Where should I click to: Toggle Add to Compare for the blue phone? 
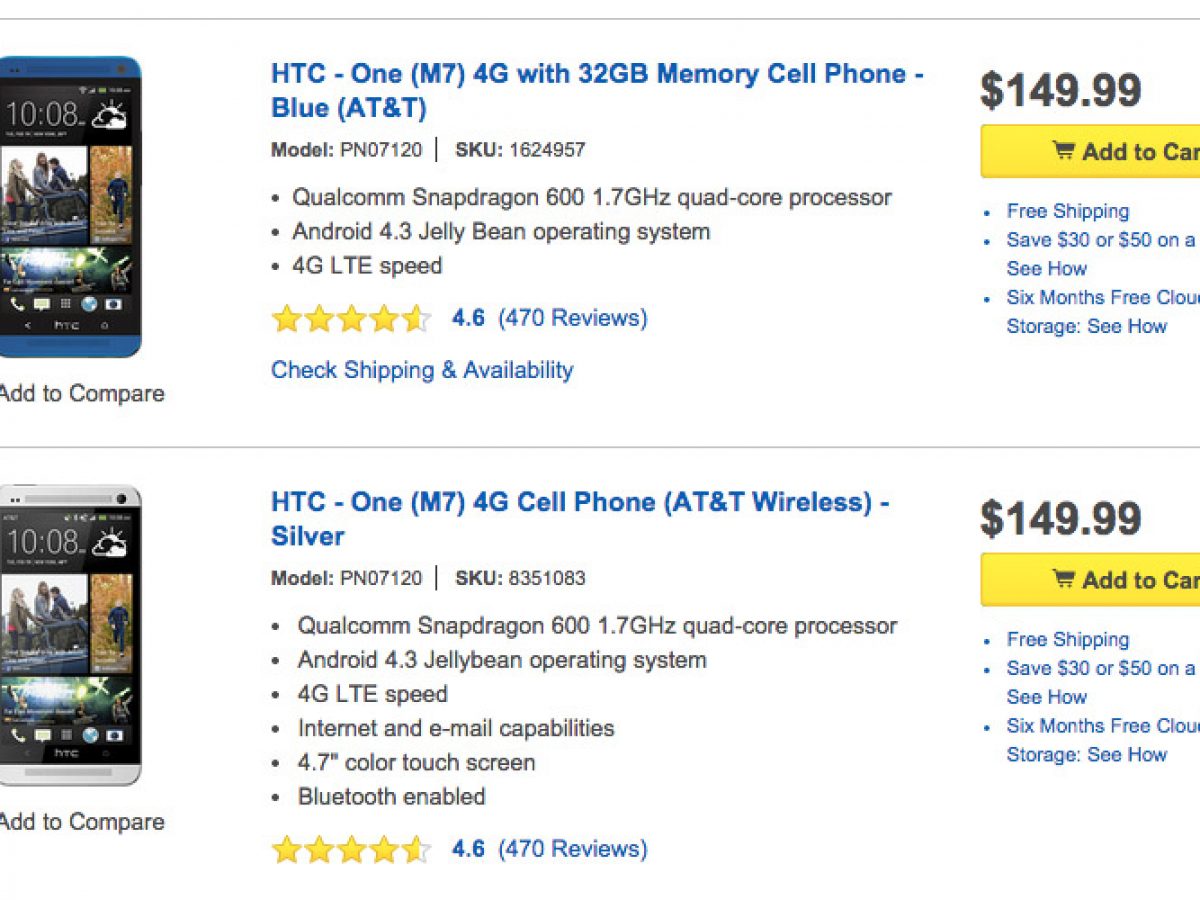point(82,394)
